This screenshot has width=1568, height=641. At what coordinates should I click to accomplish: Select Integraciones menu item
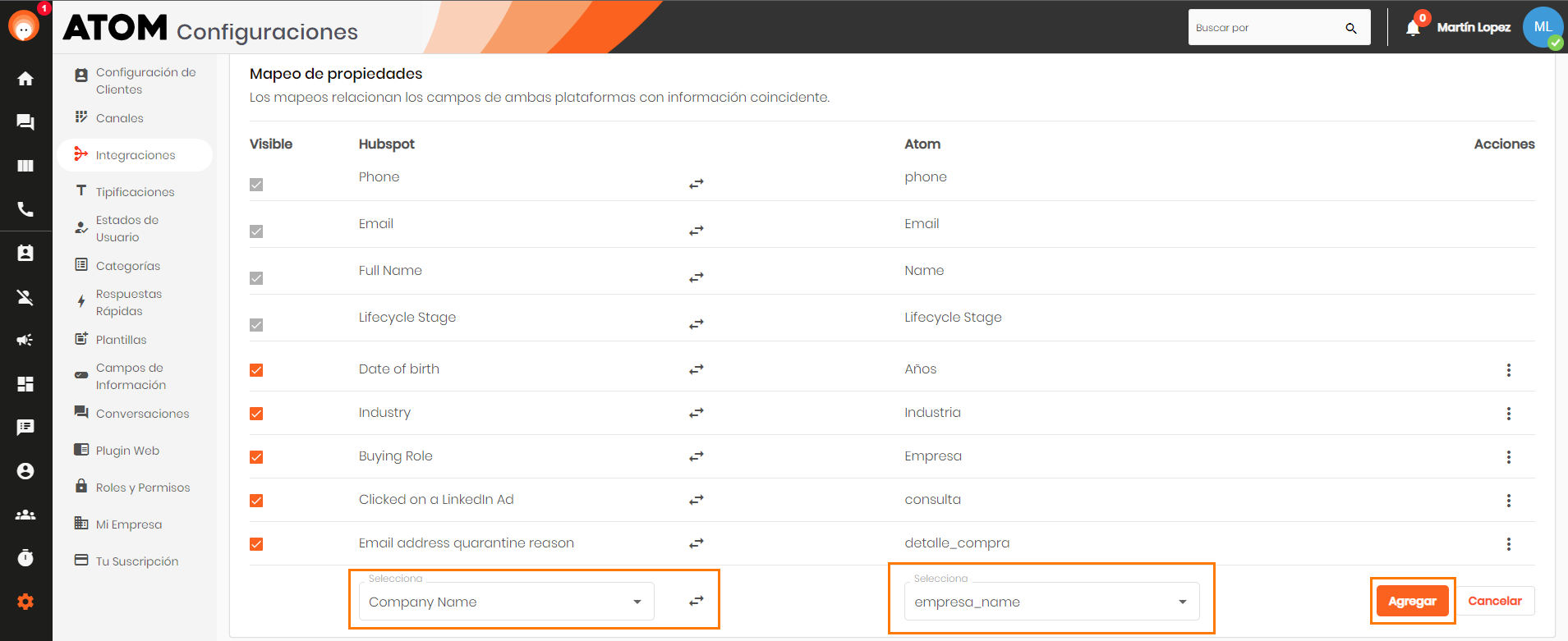pos(135,155)
